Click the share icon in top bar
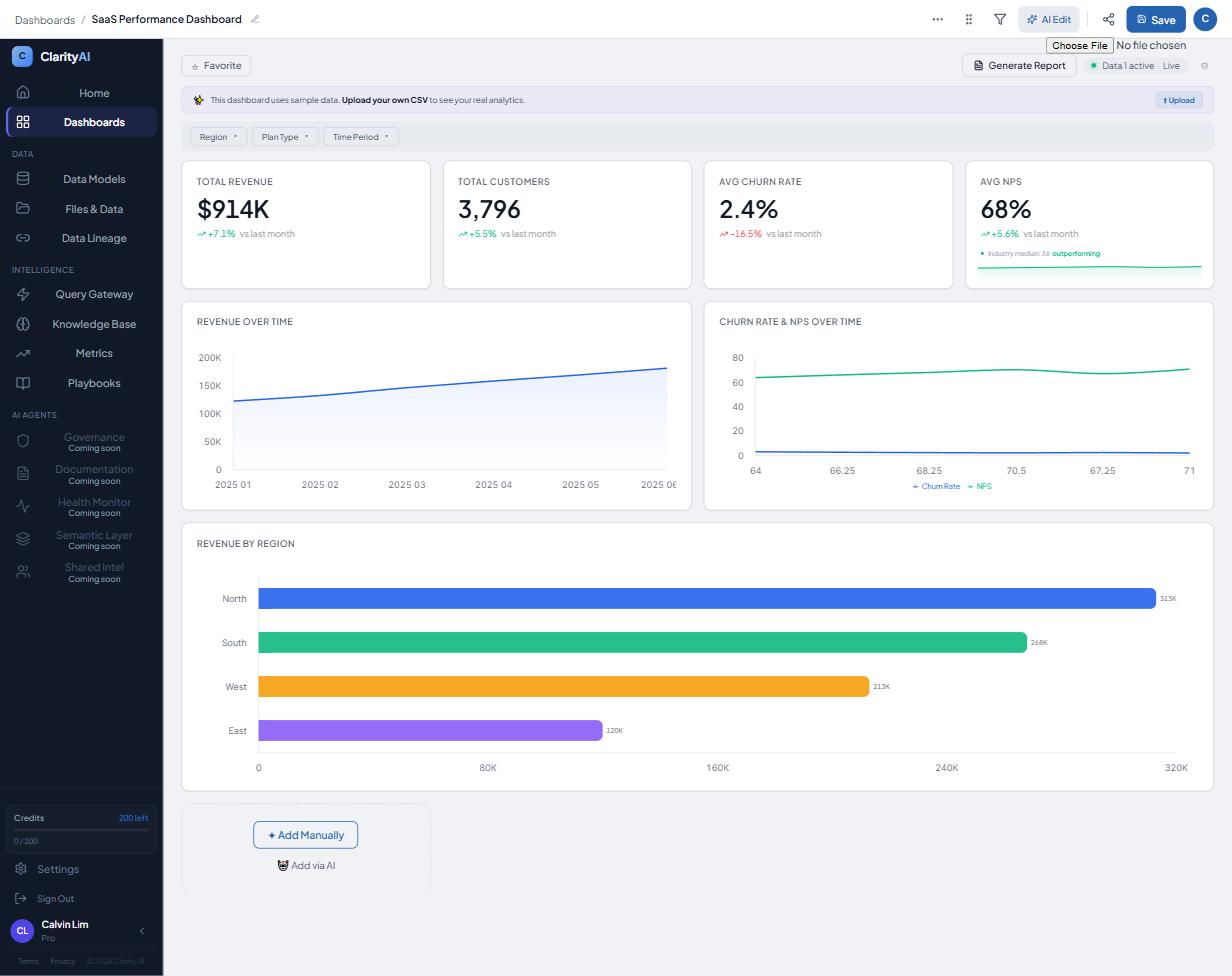Image resolution: width=1232 pixels, height=976 pixels. click(1108, 19)
